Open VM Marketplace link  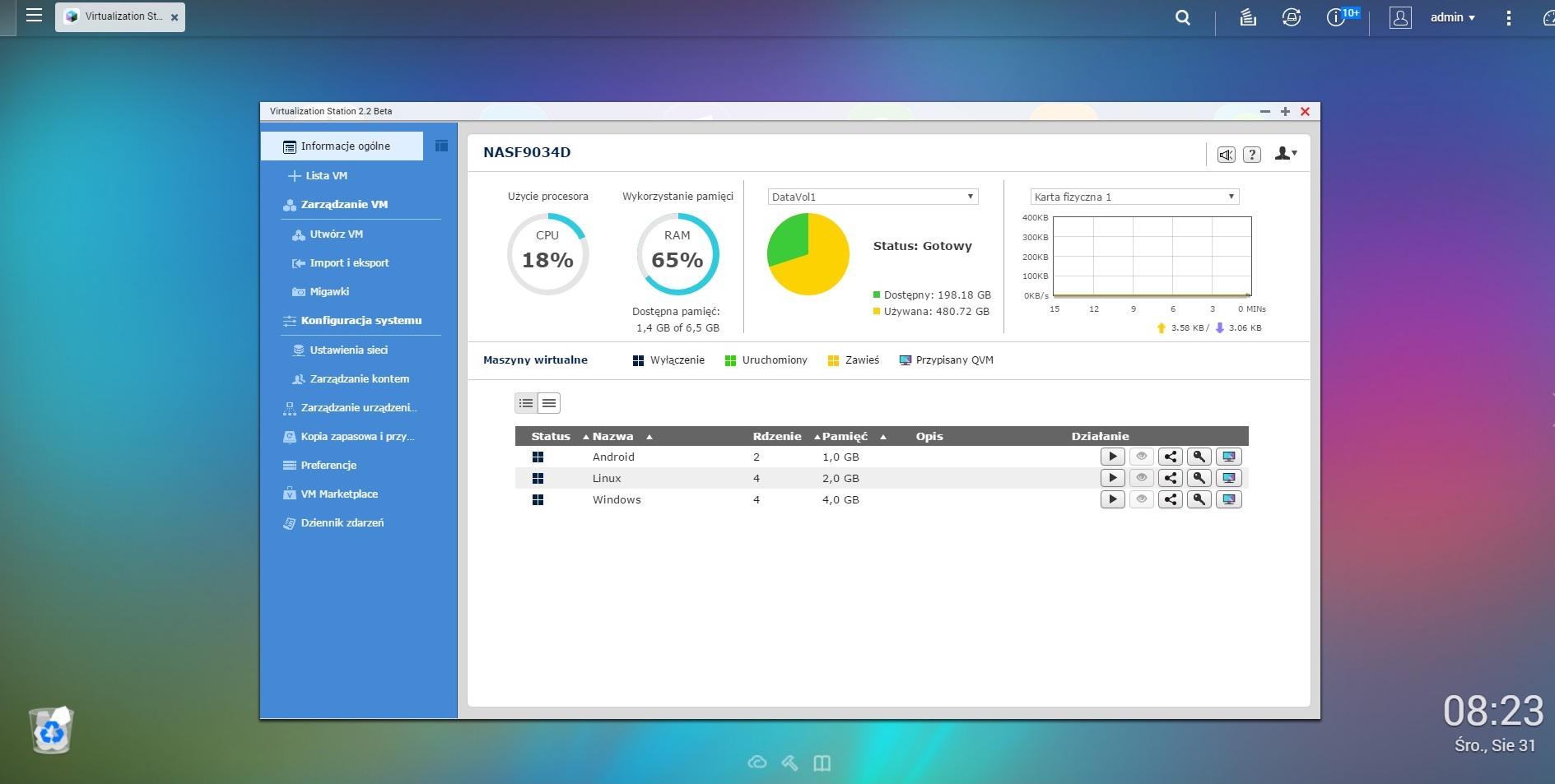(339, 494)
